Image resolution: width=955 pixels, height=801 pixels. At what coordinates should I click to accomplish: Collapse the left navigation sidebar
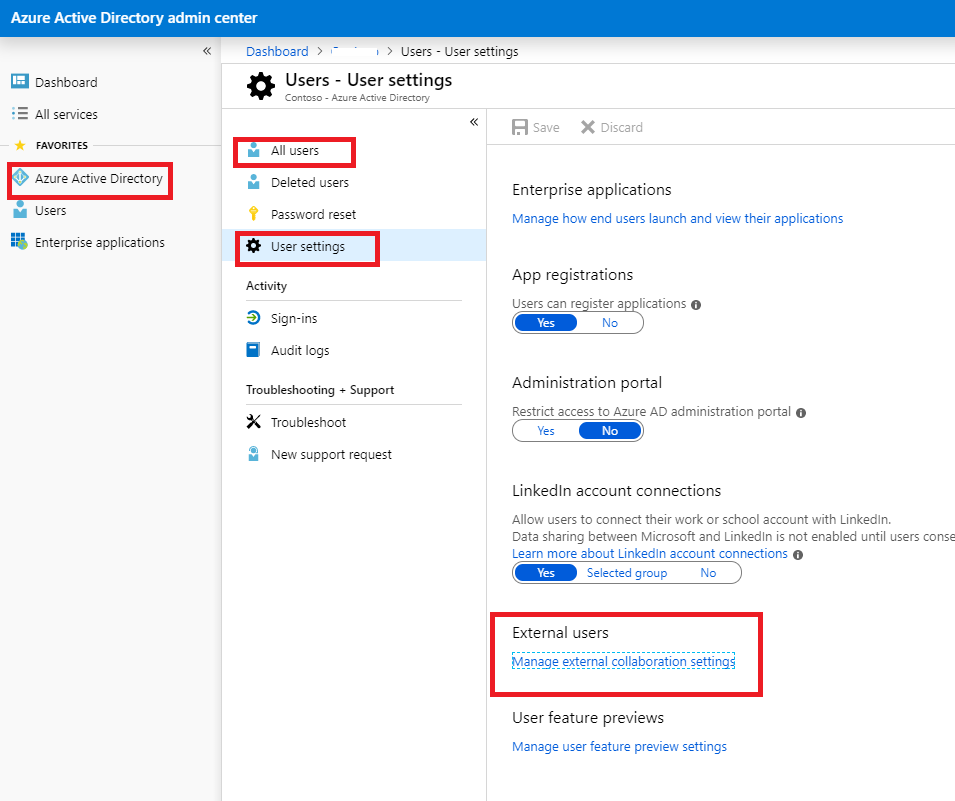[x=207, y=51]
